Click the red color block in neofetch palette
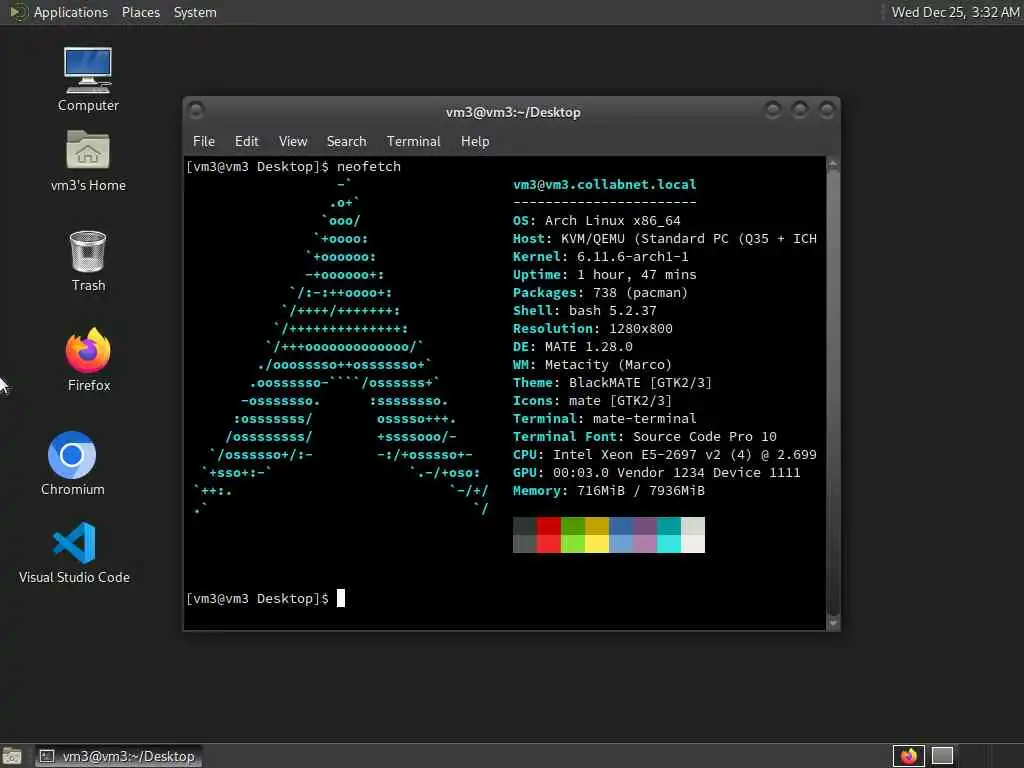This screenshot has height=768, width=1024. 549,535
